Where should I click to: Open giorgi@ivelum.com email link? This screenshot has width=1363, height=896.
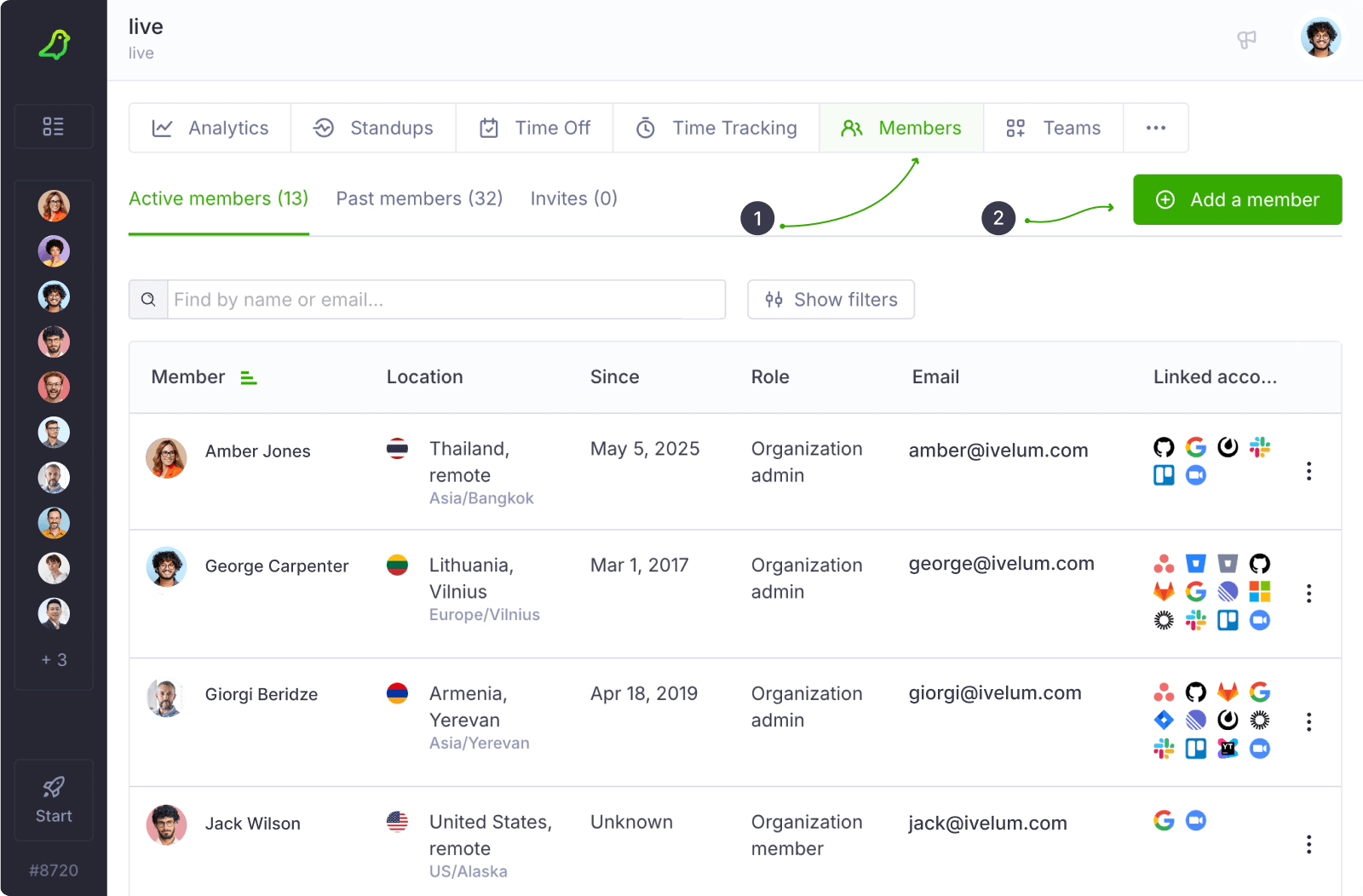pyautogui.click(x=994, y=693)
